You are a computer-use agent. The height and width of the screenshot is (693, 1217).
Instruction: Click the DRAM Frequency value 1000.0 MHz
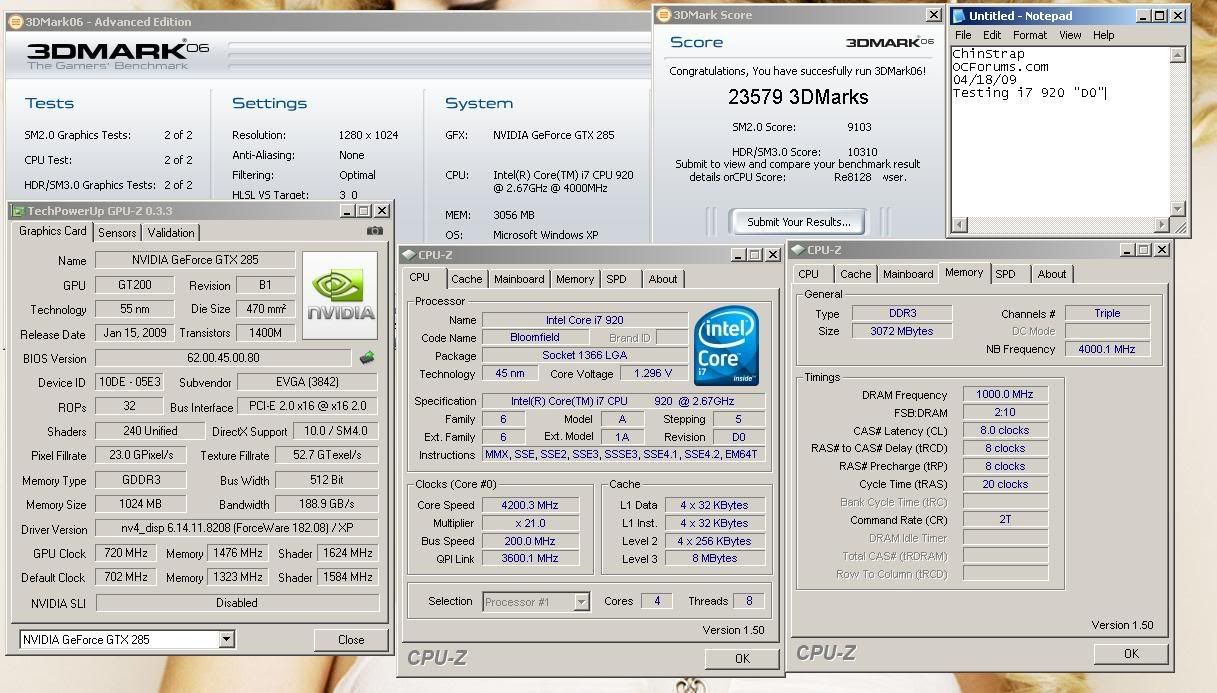(x=1005, y=395)
